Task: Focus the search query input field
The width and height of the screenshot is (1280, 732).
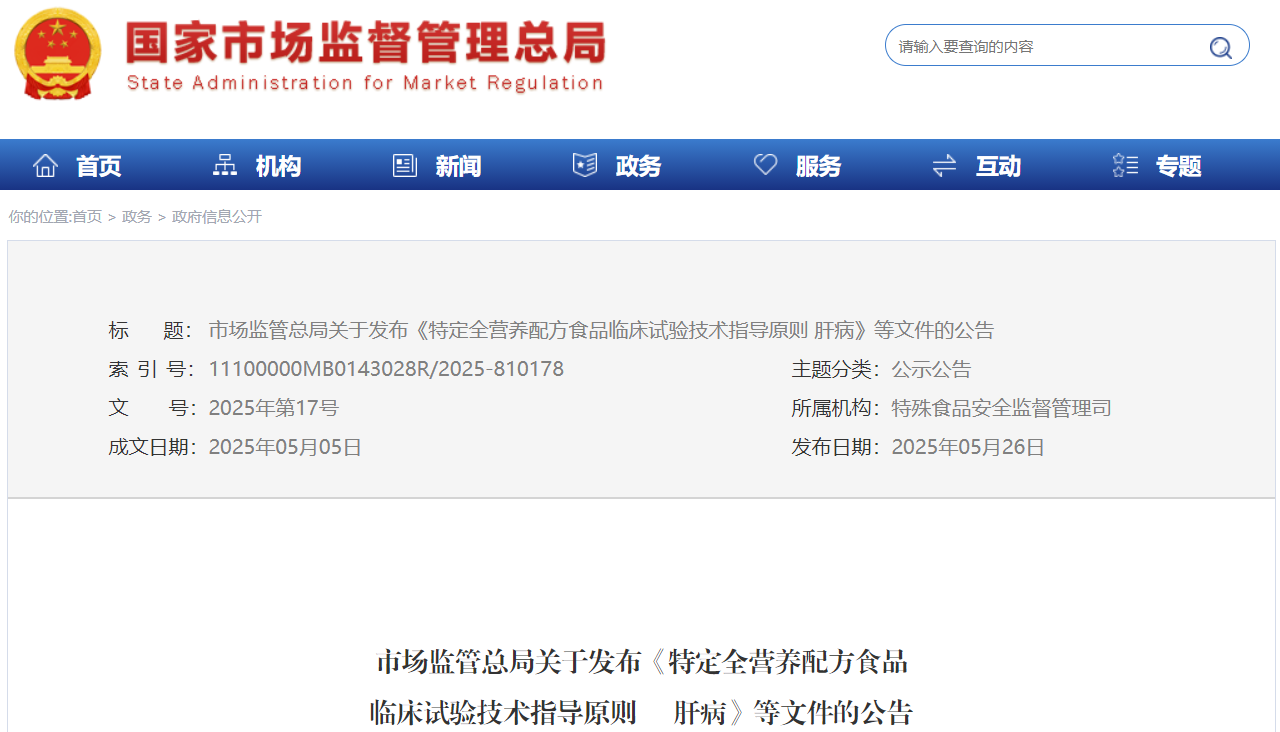Action: point(1040,47)
